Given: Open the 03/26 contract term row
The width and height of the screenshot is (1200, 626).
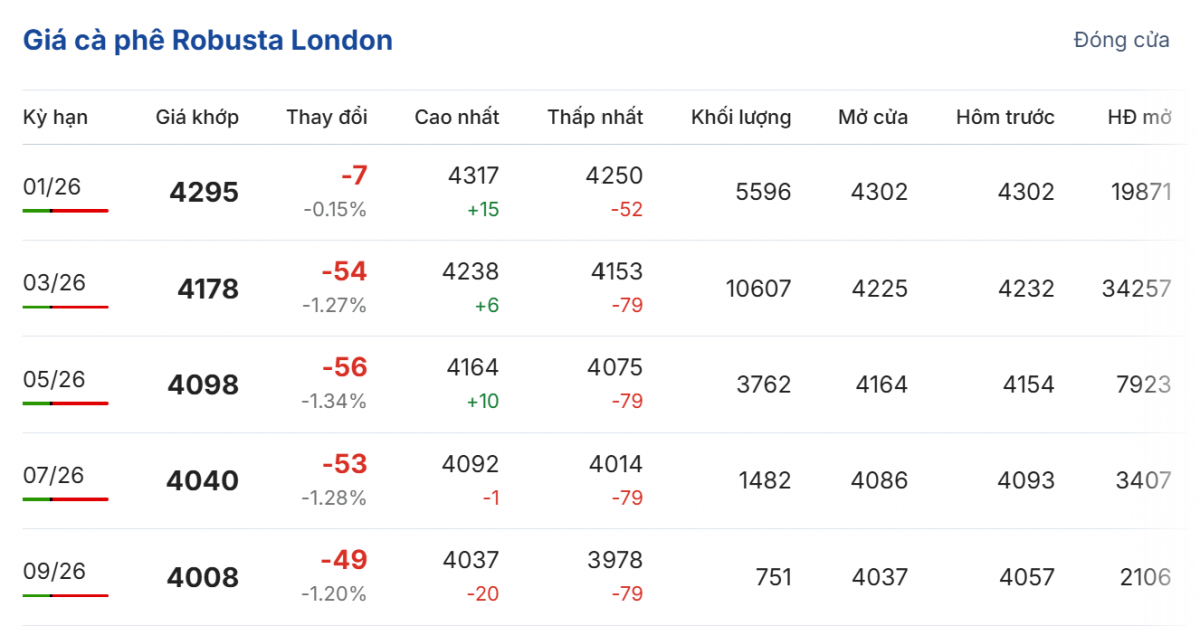Looking at the screenshot, I should [x=54, y=282].
